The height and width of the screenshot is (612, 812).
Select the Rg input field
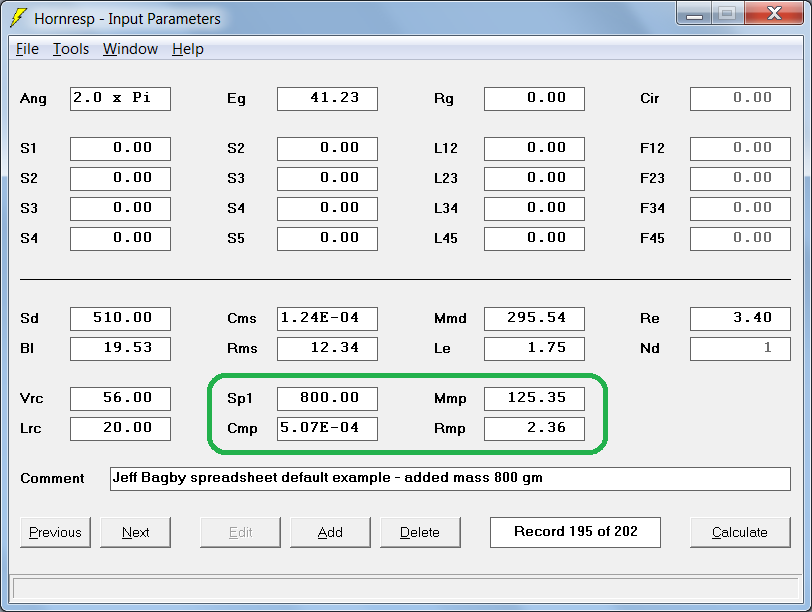(534, 98)
